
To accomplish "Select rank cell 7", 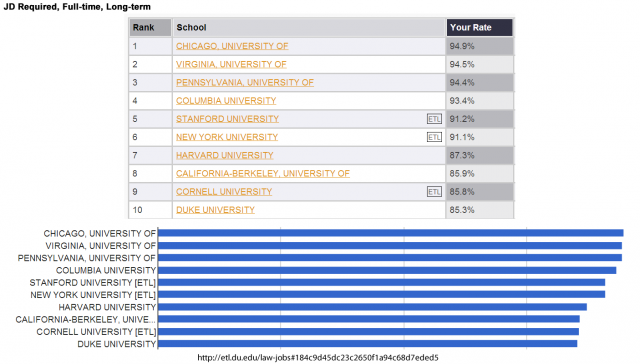I will point(150,155).
